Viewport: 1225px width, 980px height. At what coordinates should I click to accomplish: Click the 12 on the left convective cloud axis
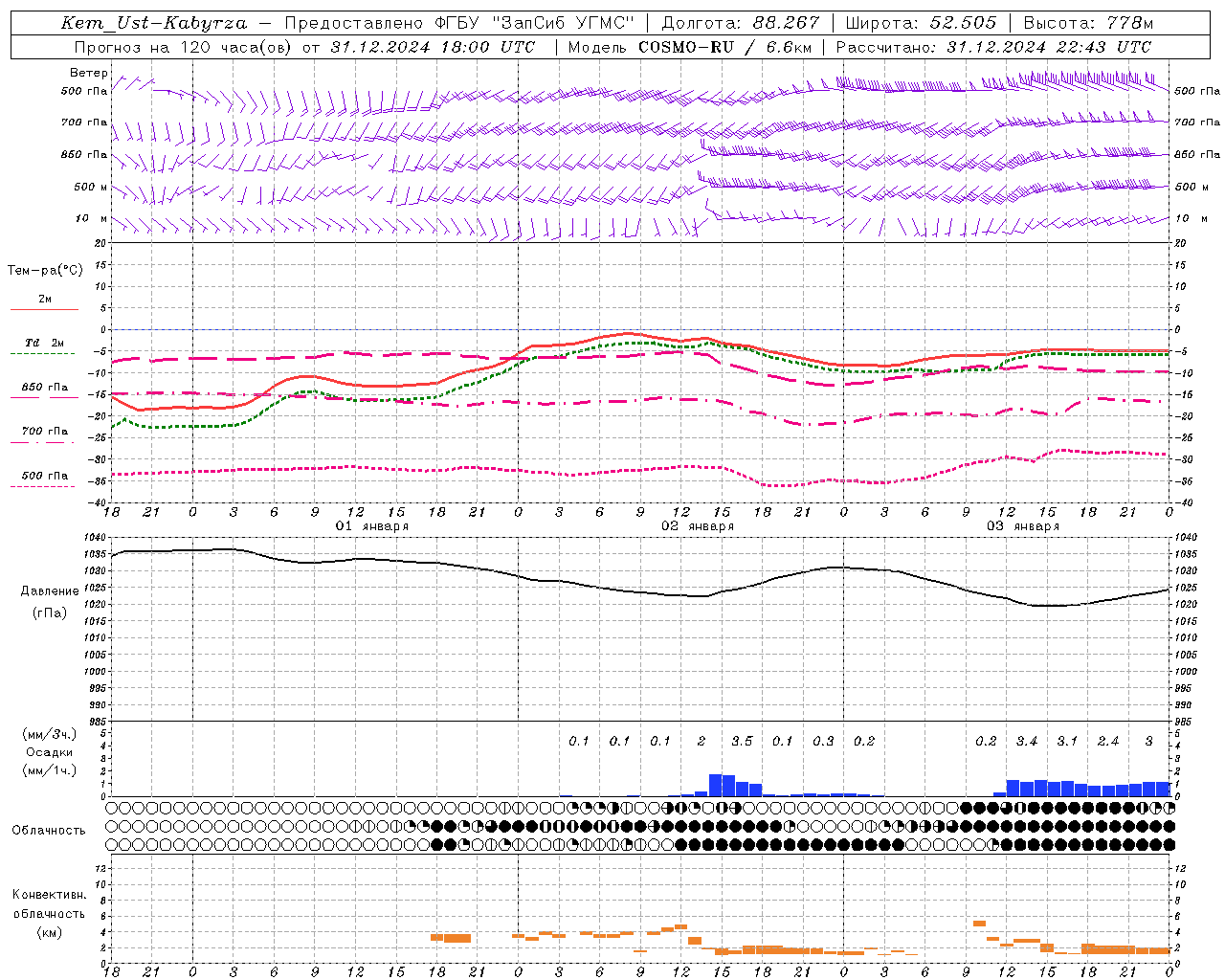100,868
